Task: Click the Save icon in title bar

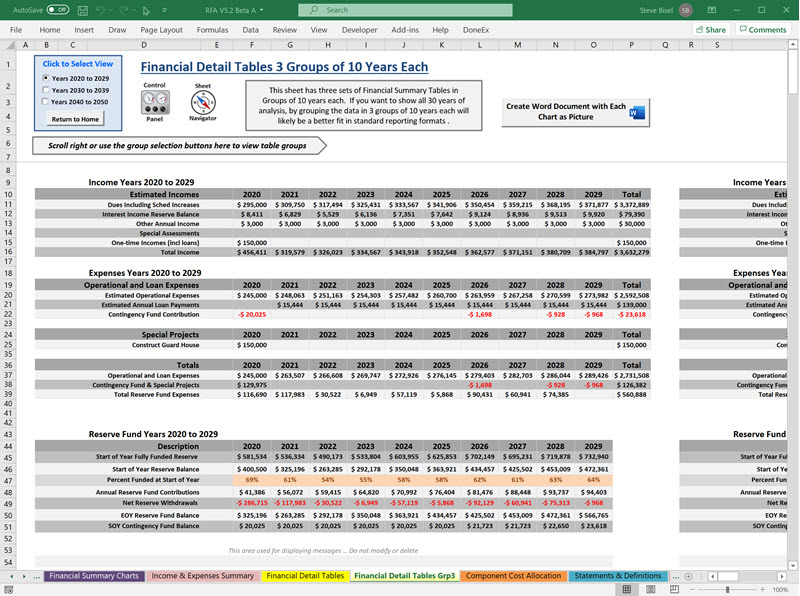Action: click(85, 10)
